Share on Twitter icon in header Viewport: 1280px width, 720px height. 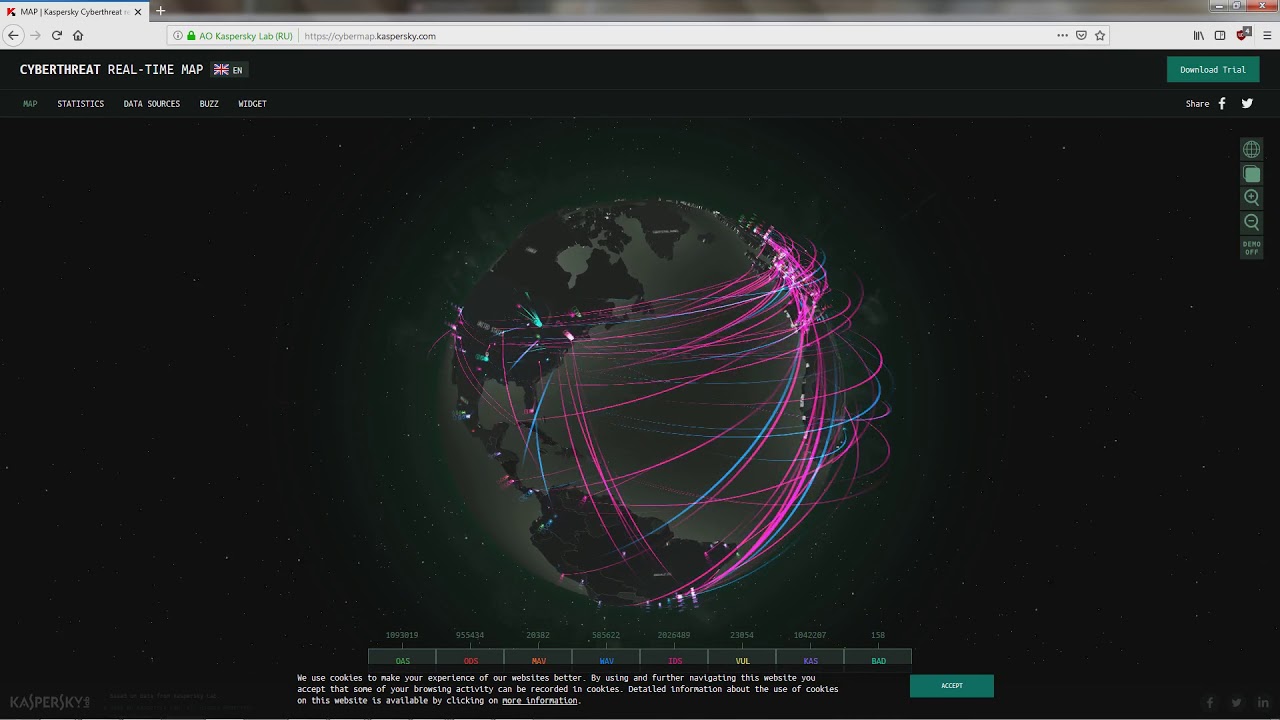point(1247,103)
